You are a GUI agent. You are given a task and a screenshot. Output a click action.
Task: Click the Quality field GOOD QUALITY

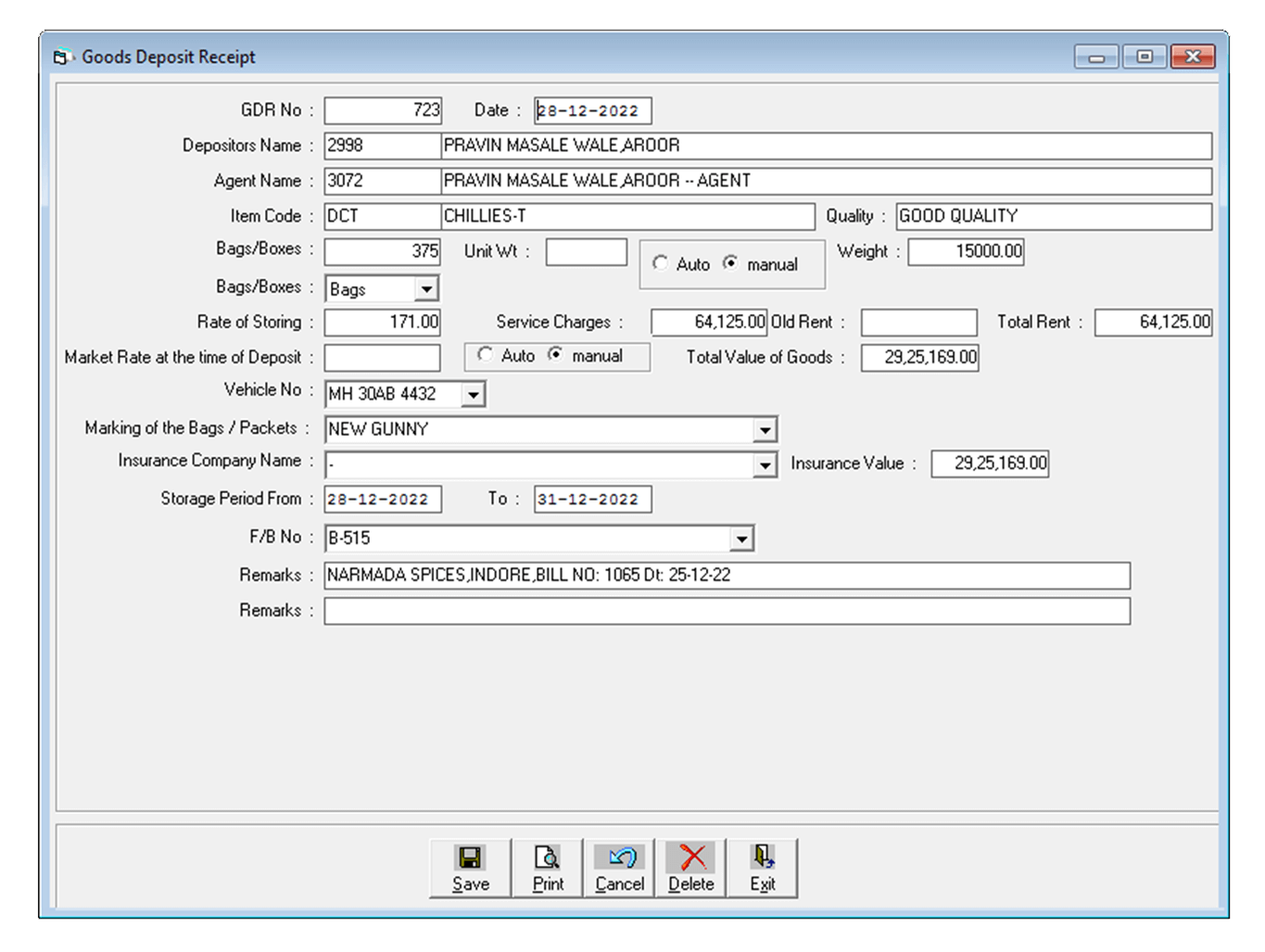pos(1054,216)
